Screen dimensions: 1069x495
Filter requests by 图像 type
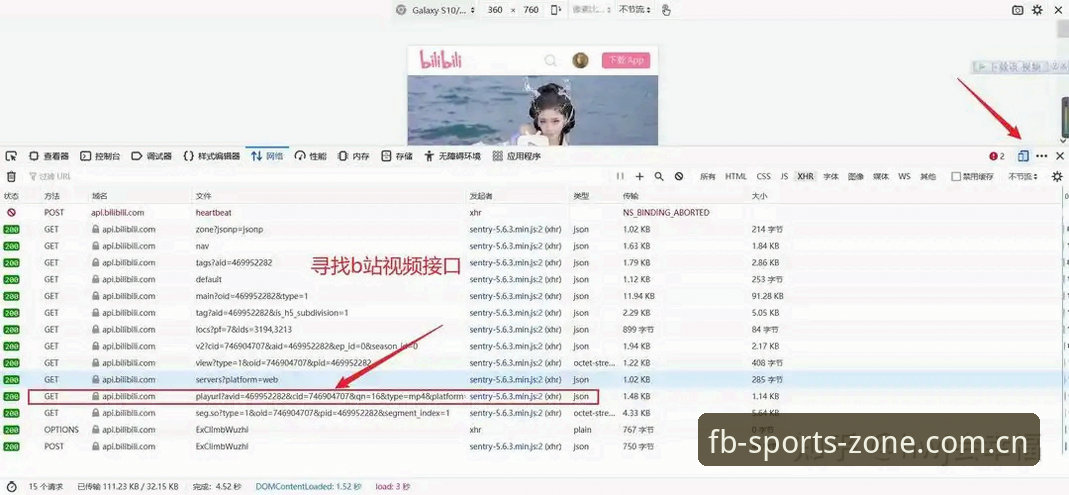(856, 177)
